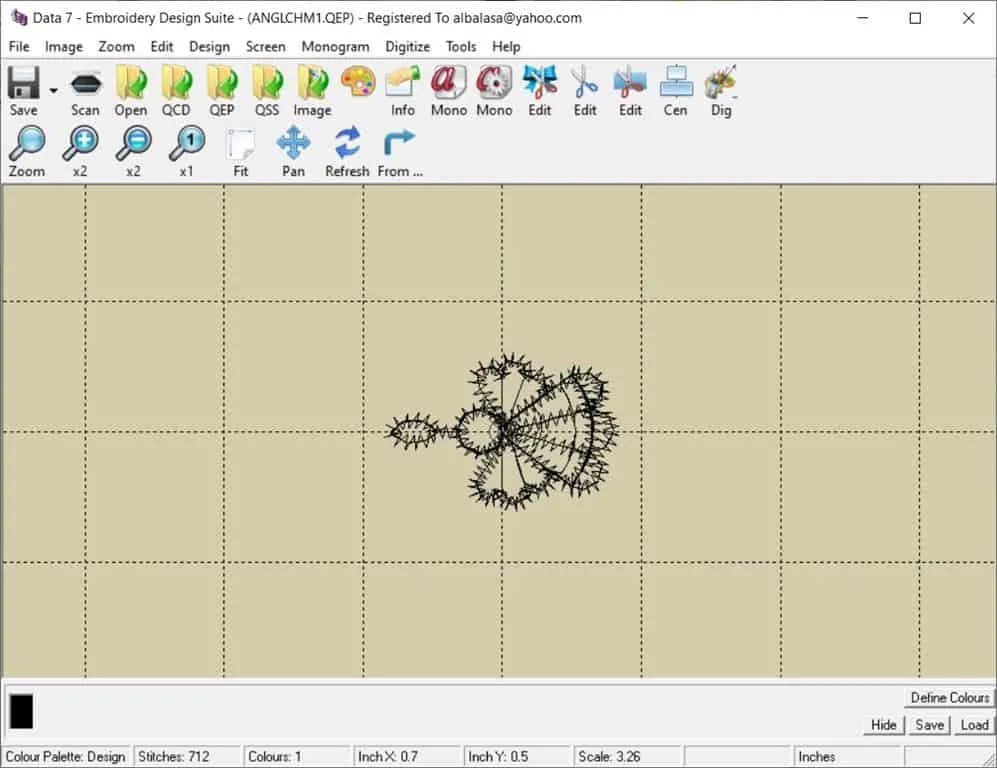997x768 pixels.
Task: Click the 'Colours: 1' status entry
Action: [x=275, y=757]
